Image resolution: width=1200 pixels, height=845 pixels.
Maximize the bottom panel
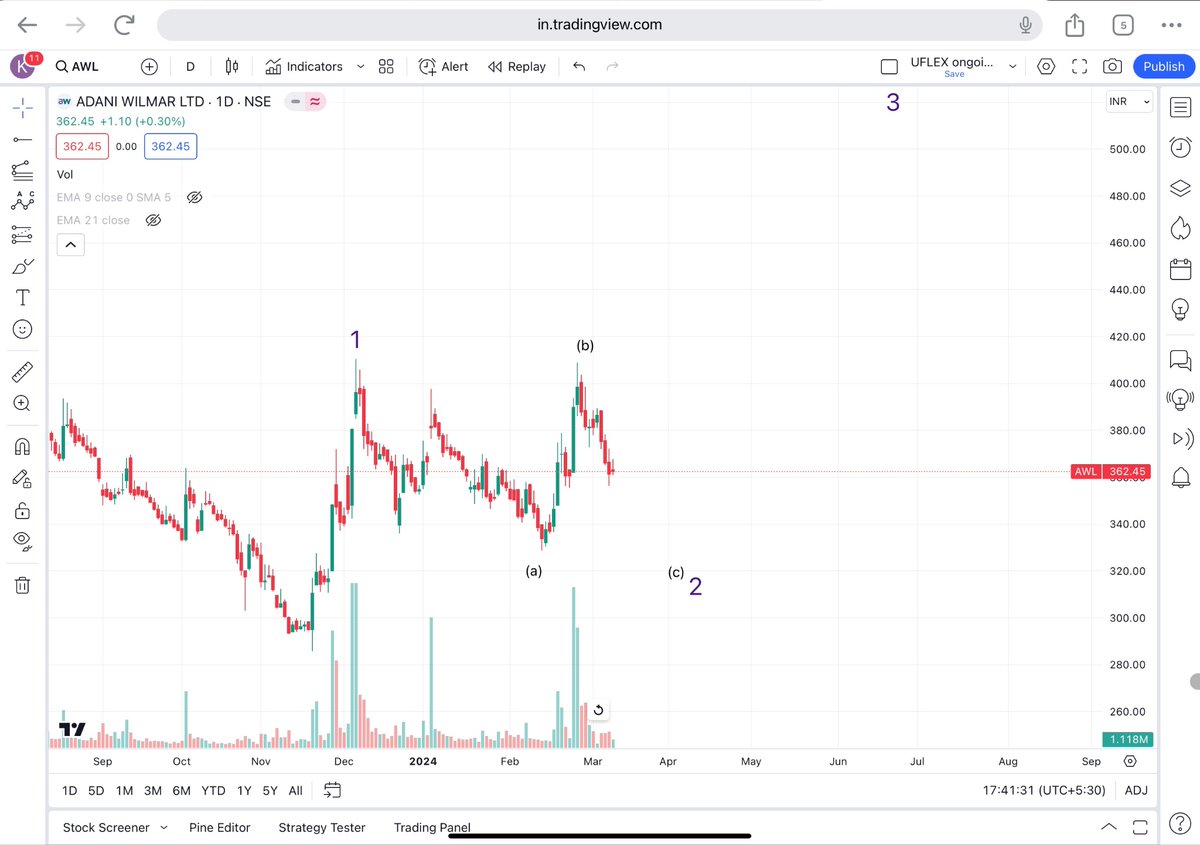pos(1139,827)
